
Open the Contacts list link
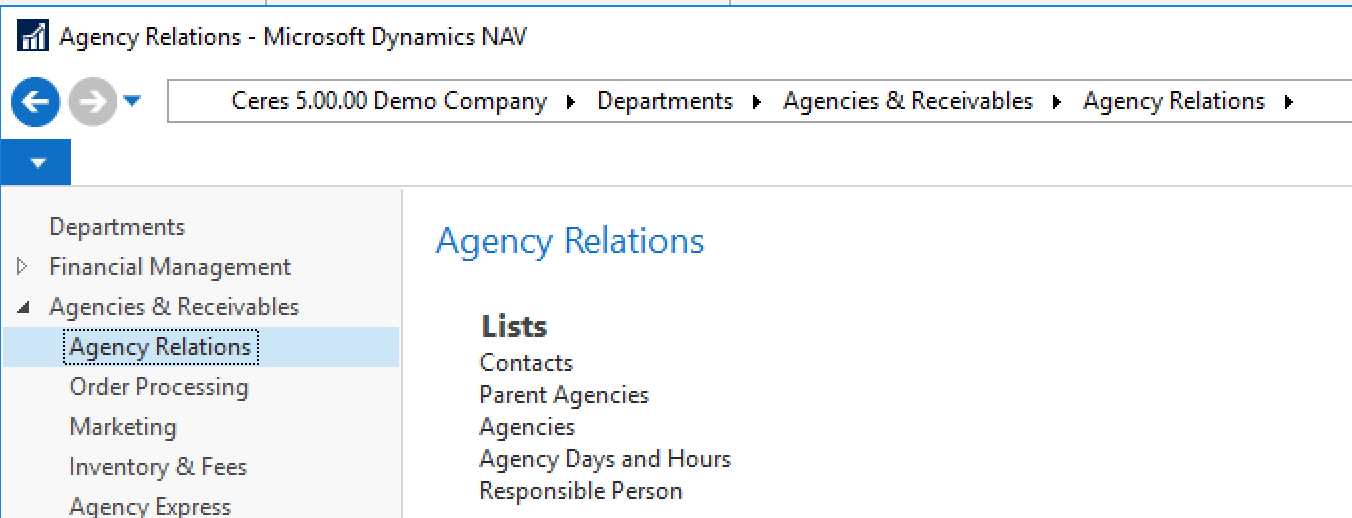526,363
